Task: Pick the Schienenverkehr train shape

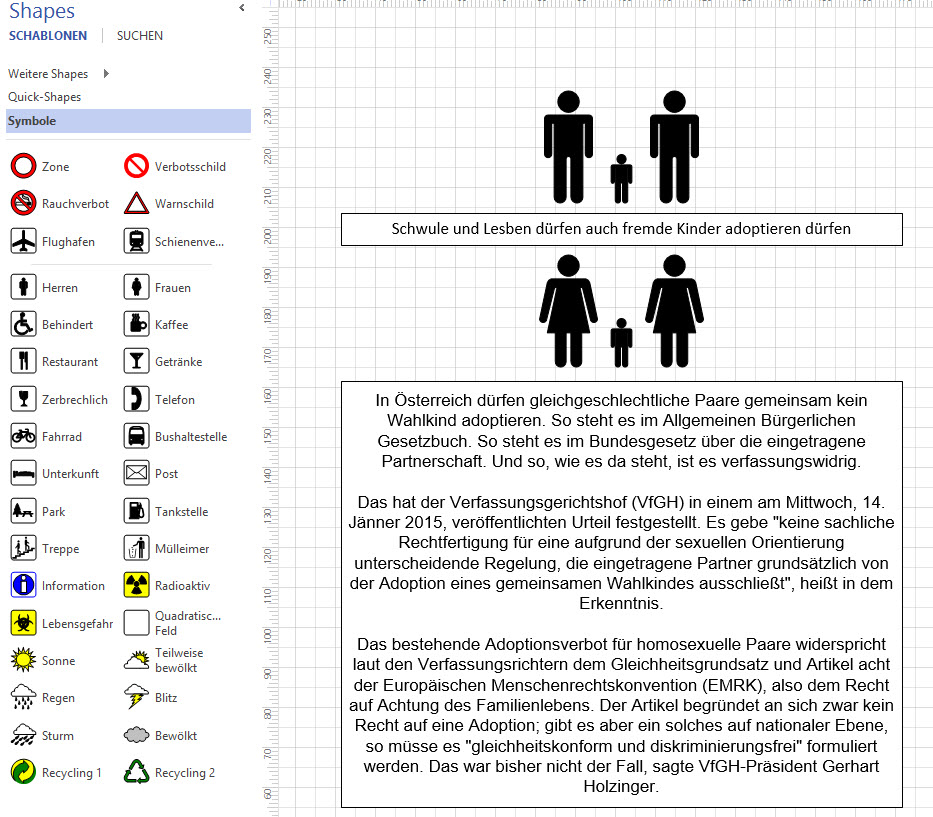Action: tap(136, 242)
